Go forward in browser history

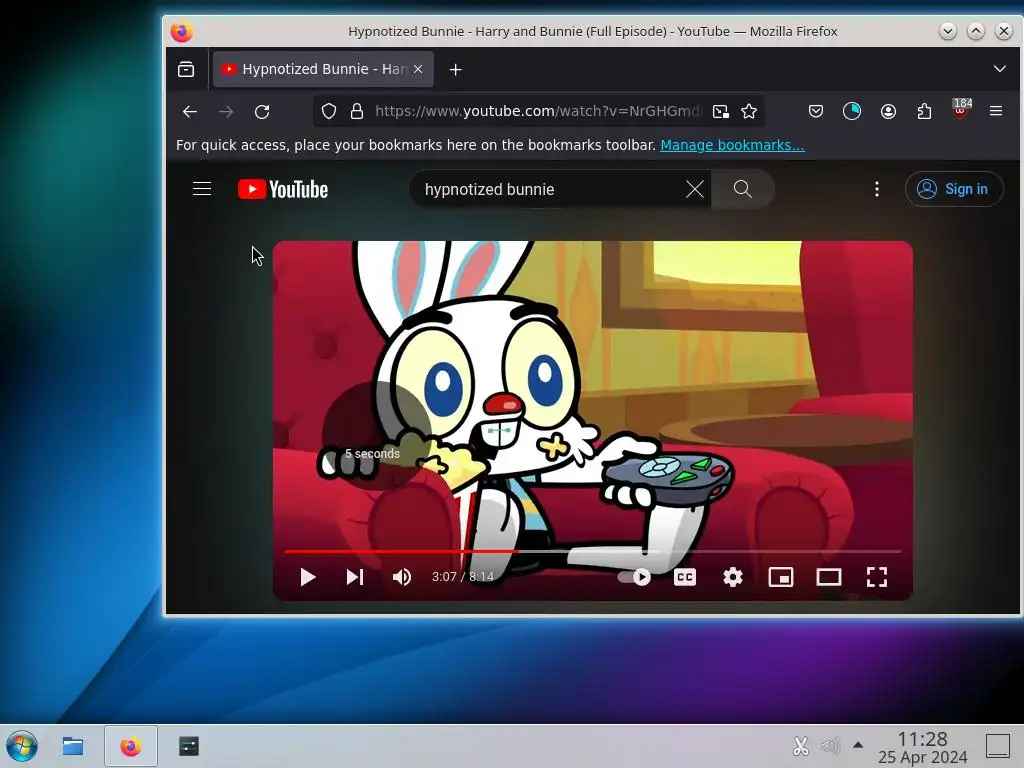point(226,112)
